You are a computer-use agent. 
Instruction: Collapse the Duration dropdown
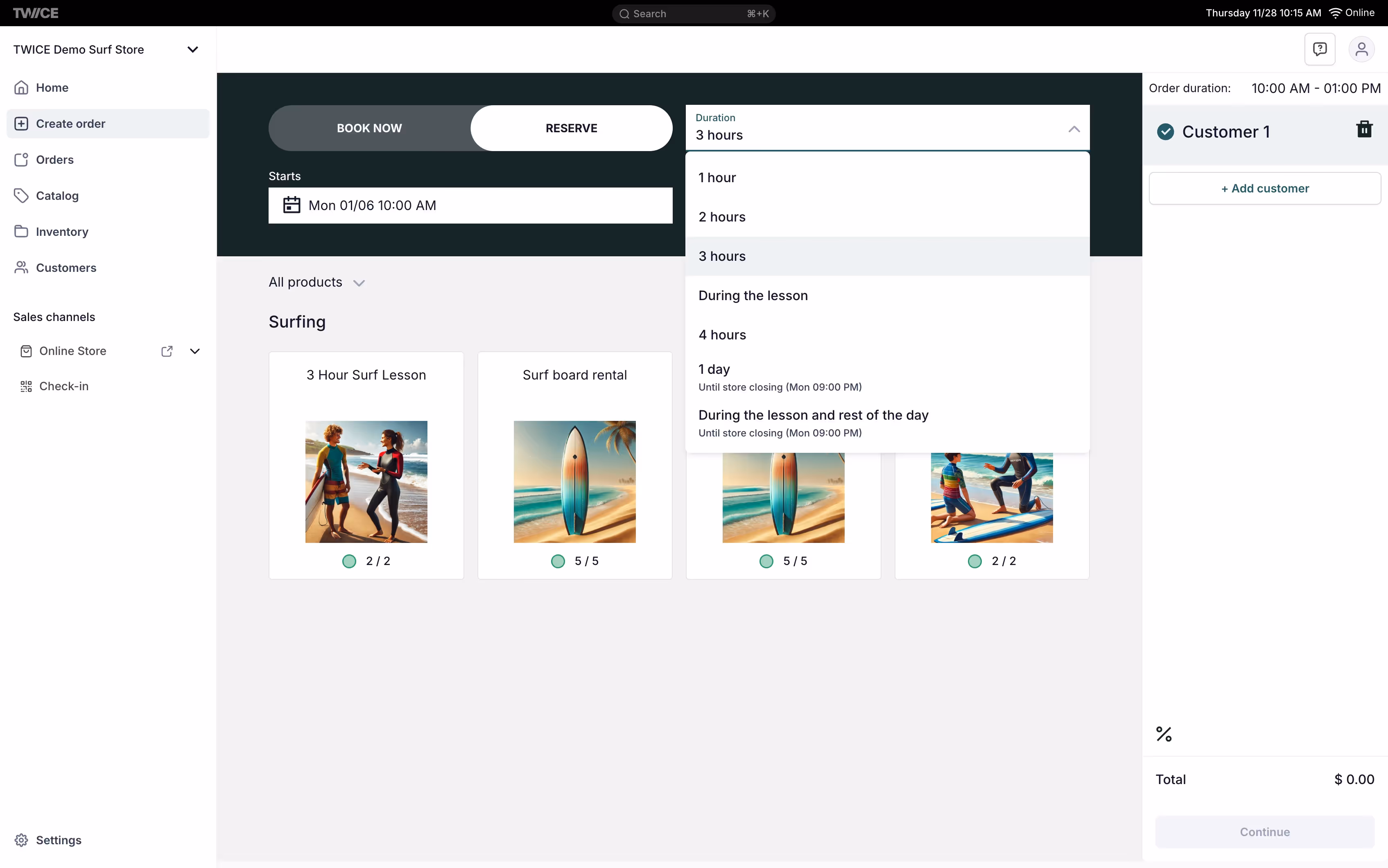(x=1074, y=129)
